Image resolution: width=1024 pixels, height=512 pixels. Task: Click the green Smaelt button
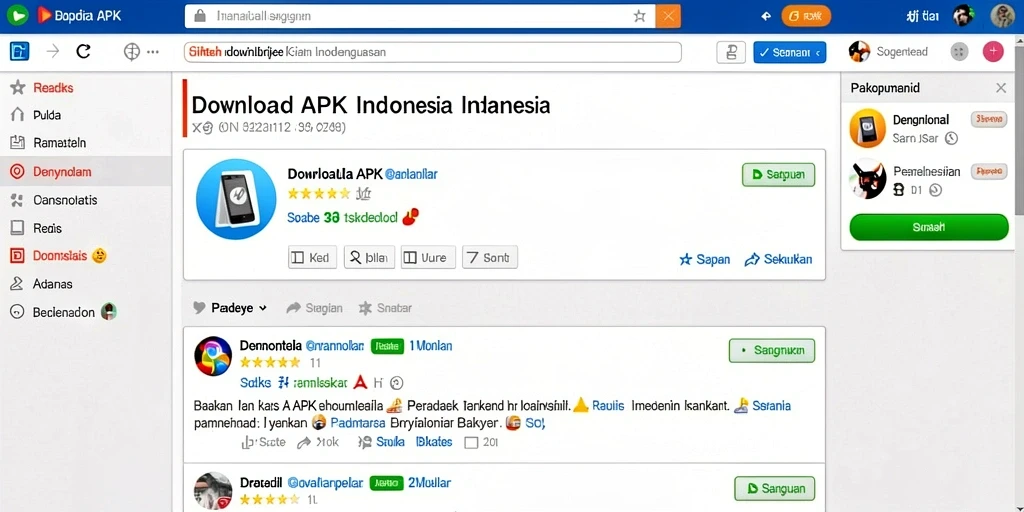click(929, 227)
